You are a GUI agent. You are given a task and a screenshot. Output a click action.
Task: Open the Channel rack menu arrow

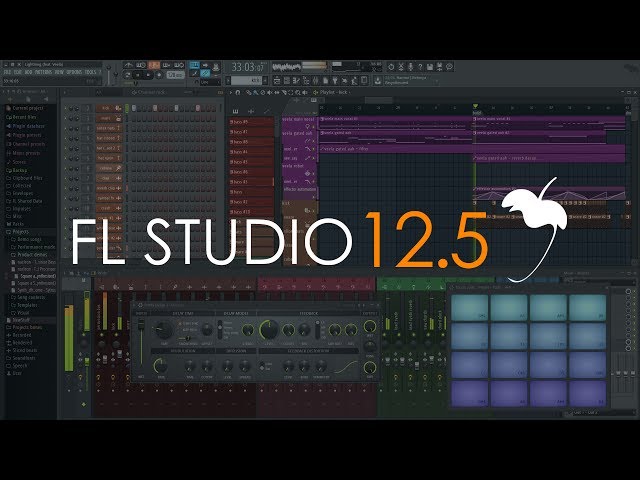[65, 93]
